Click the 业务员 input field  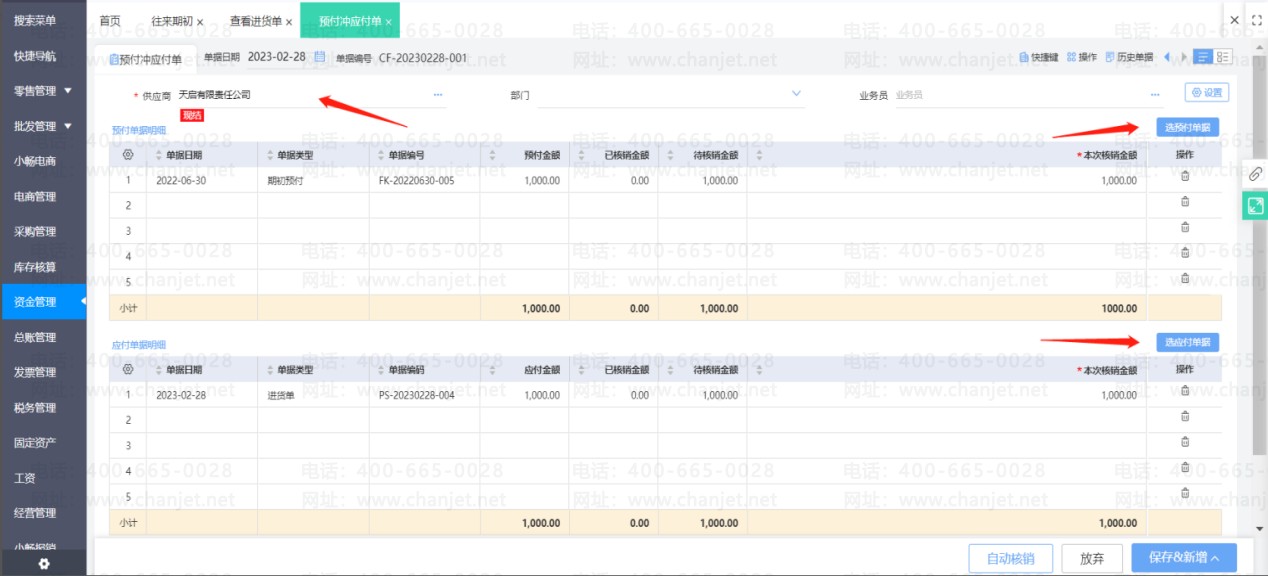click(1020, 95)
